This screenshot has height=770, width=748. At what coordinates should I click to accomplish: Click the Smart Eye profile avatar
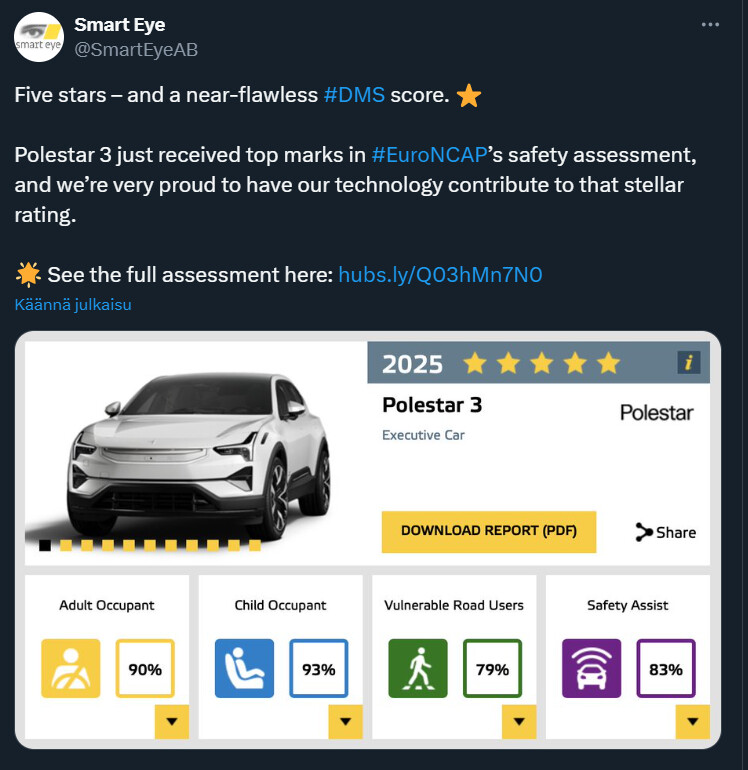coord(39,37)
